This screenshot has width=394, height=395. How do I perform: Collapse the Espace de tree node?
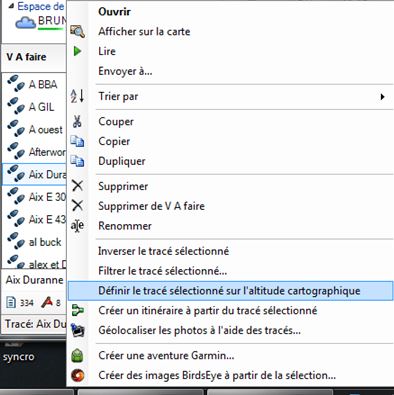(x=11, y=6)
